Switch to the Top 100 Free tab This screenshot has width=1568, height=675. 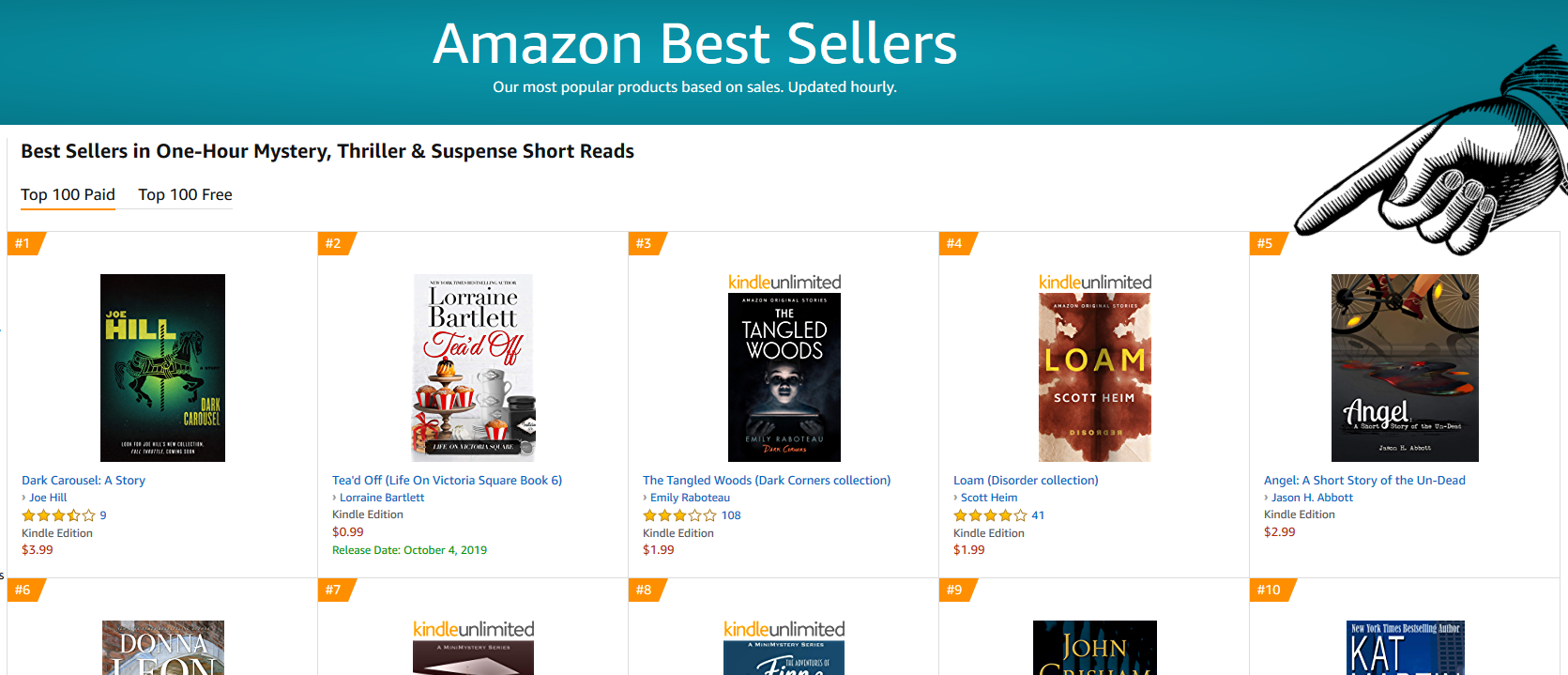coord(185,195)
